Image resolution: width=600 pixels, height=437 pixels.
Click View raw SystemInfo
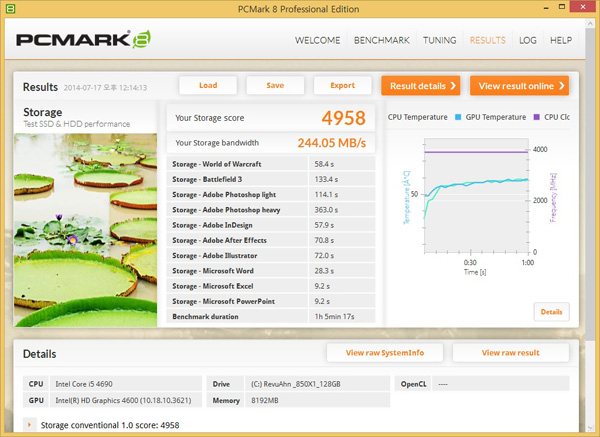click(385, 353)
